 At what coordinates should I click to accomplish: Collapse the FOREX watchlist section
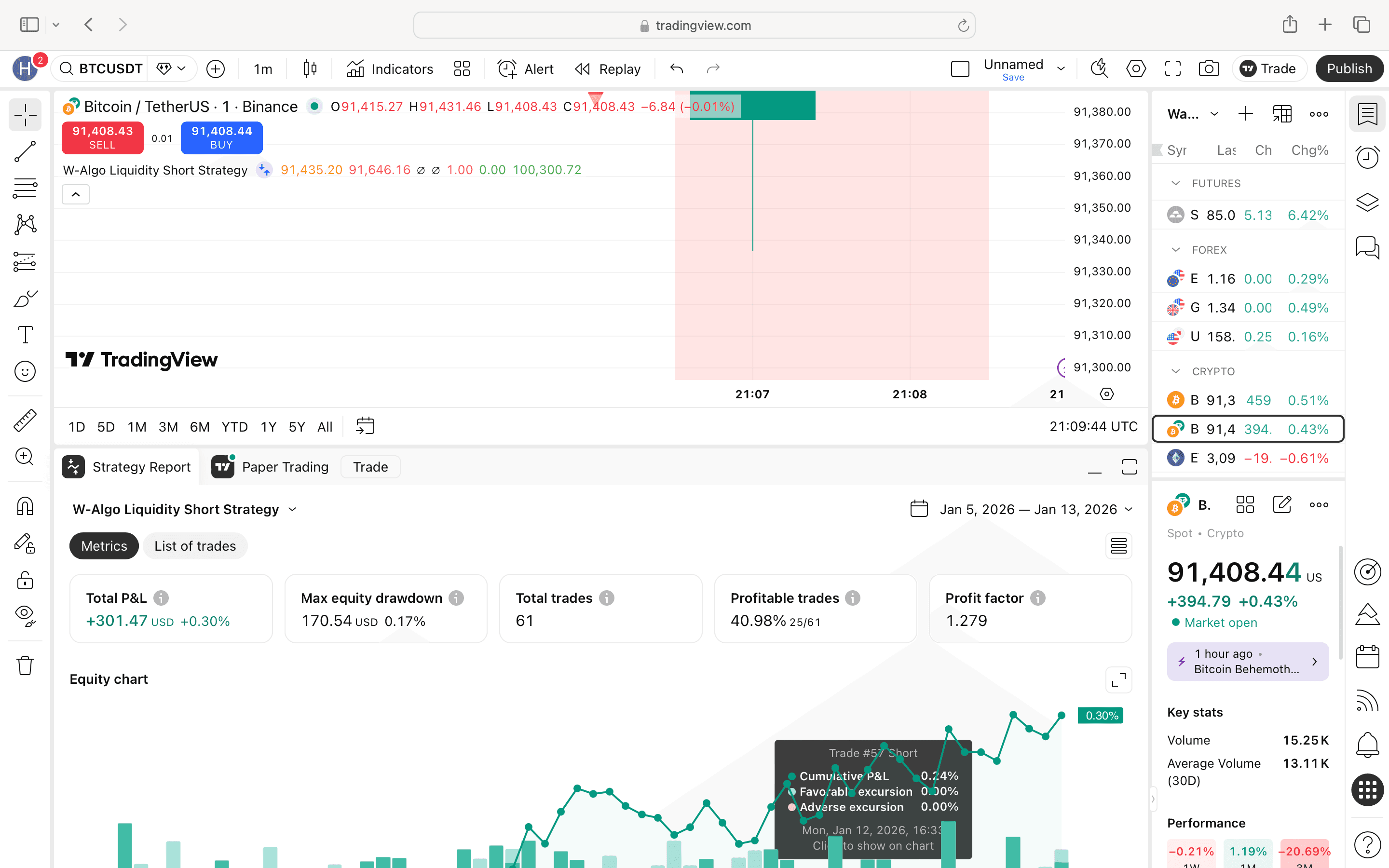click(1175, 250)
